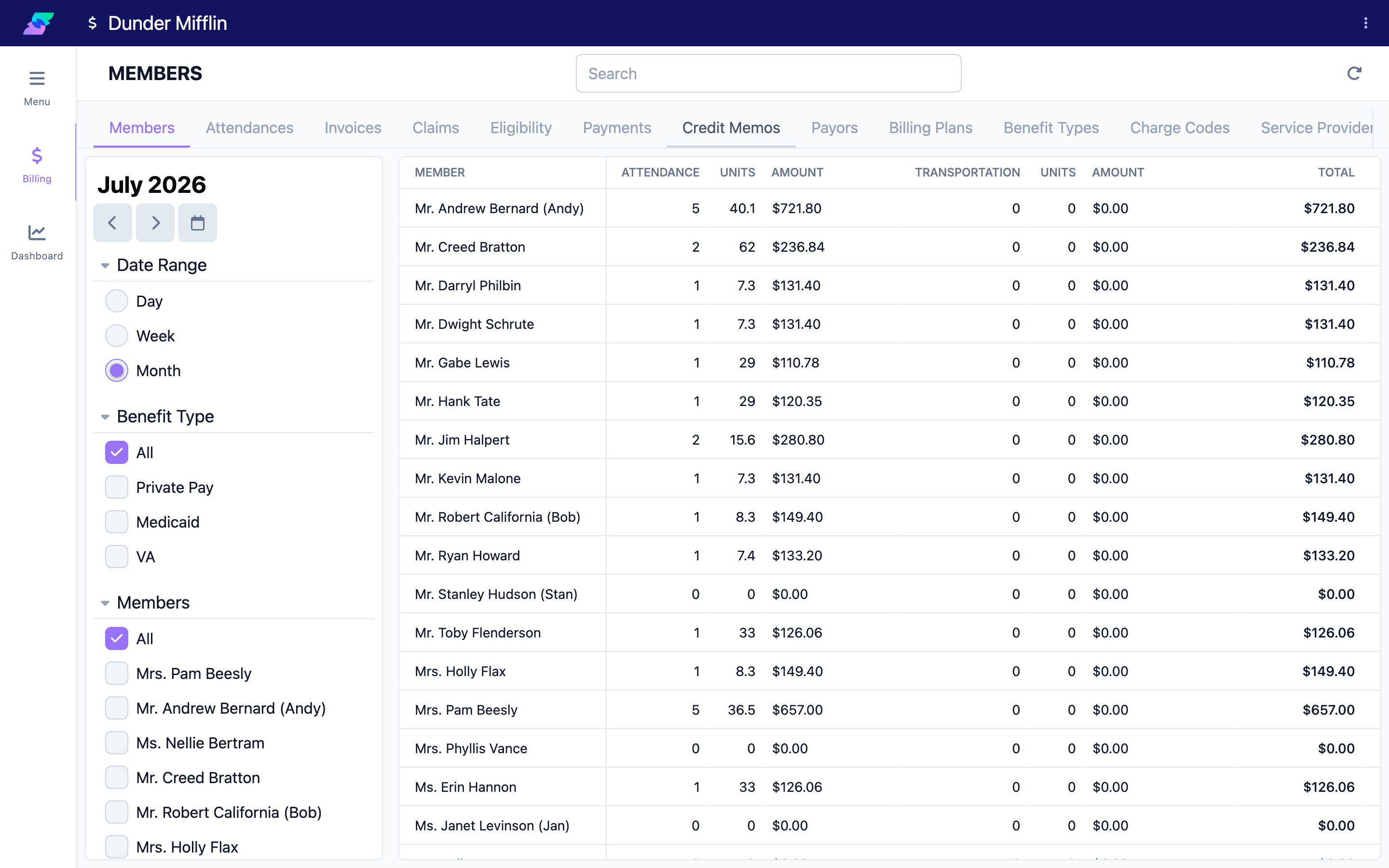The height and width of the screenshot is (868, 1389).
Task: Select the Day date range radio
Action: [117, 301]
